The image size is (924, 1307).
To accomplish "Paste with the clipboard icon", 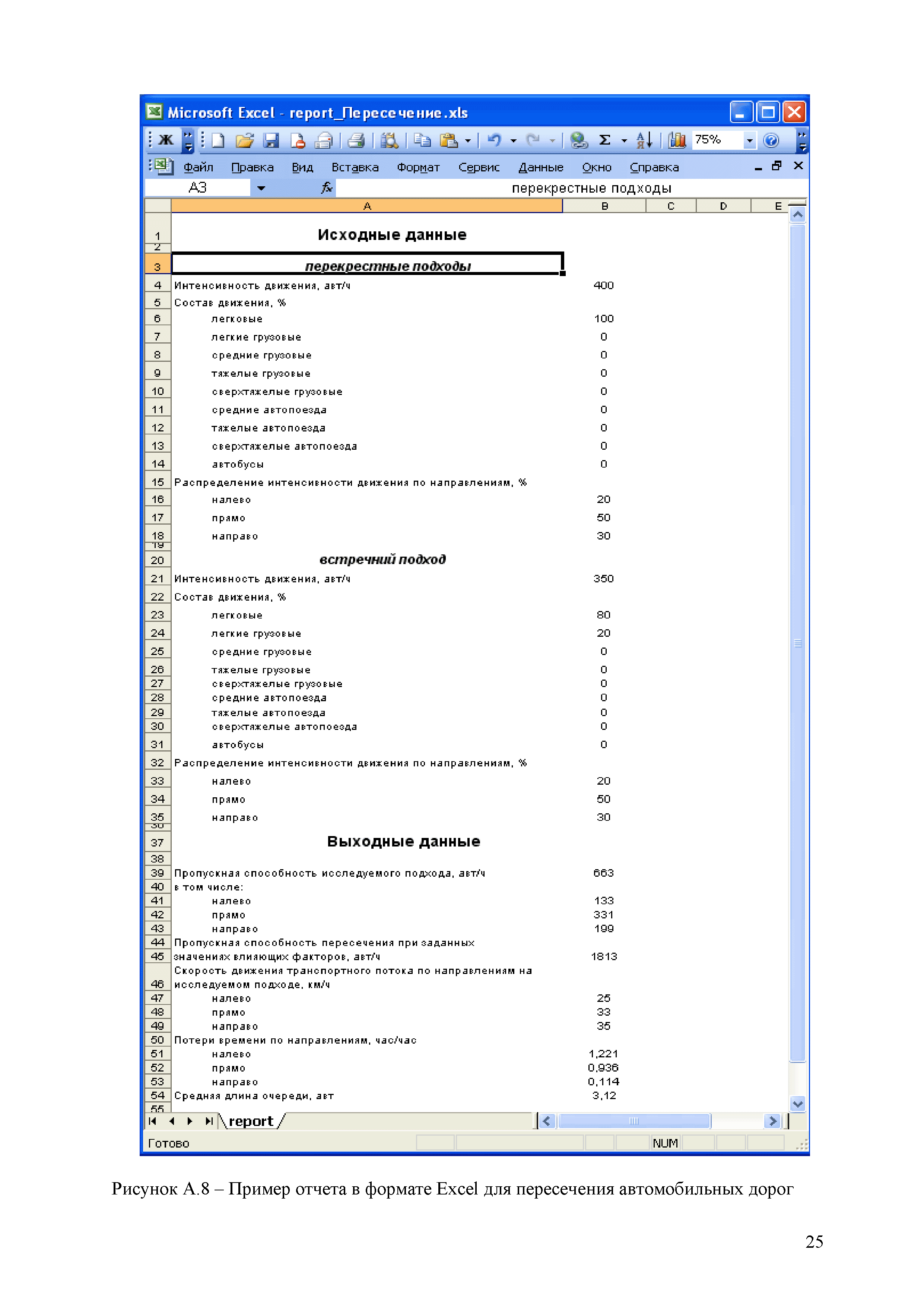I will (x=449, y=140).
